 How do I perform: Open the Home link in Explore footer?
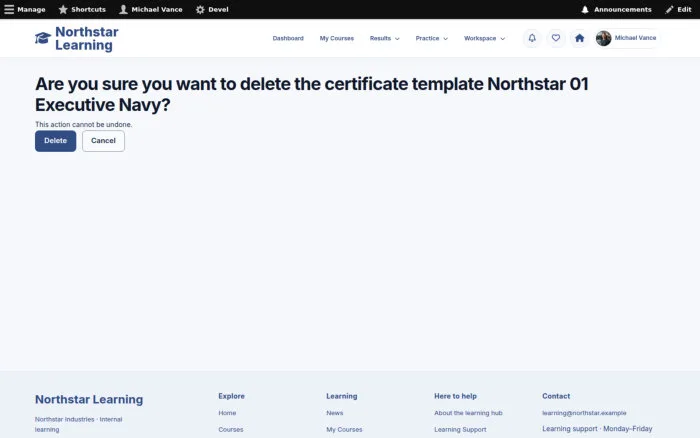coord(227,413)
